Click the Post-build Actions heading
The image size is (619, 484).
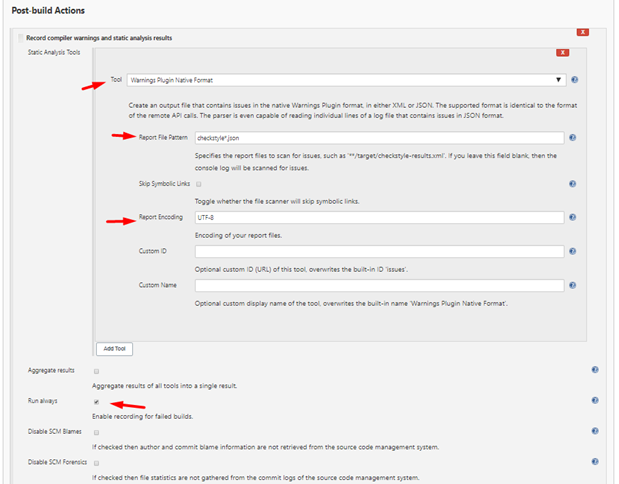pyautogui.click(x=48, y=11)
